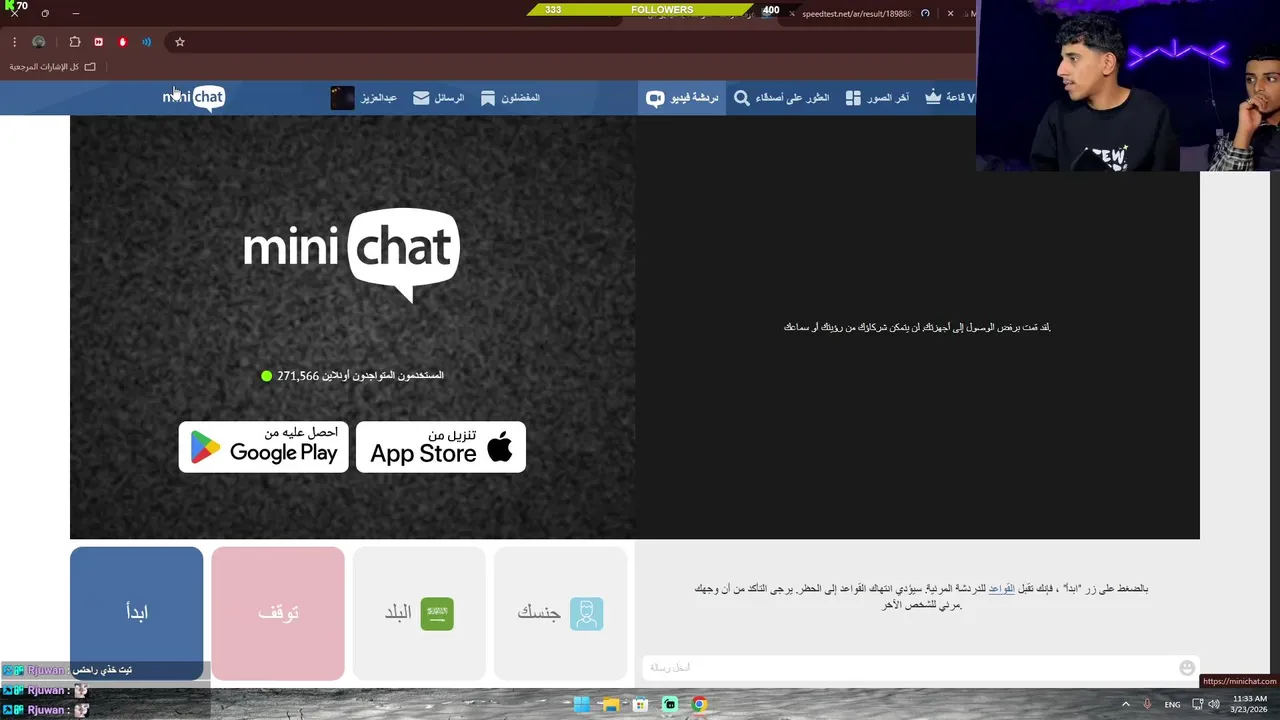Image resolution: width=1280 pixels, height=720 pixels.
Task: Open the Chrome three-dot menu
Action: tap(14, 42)
